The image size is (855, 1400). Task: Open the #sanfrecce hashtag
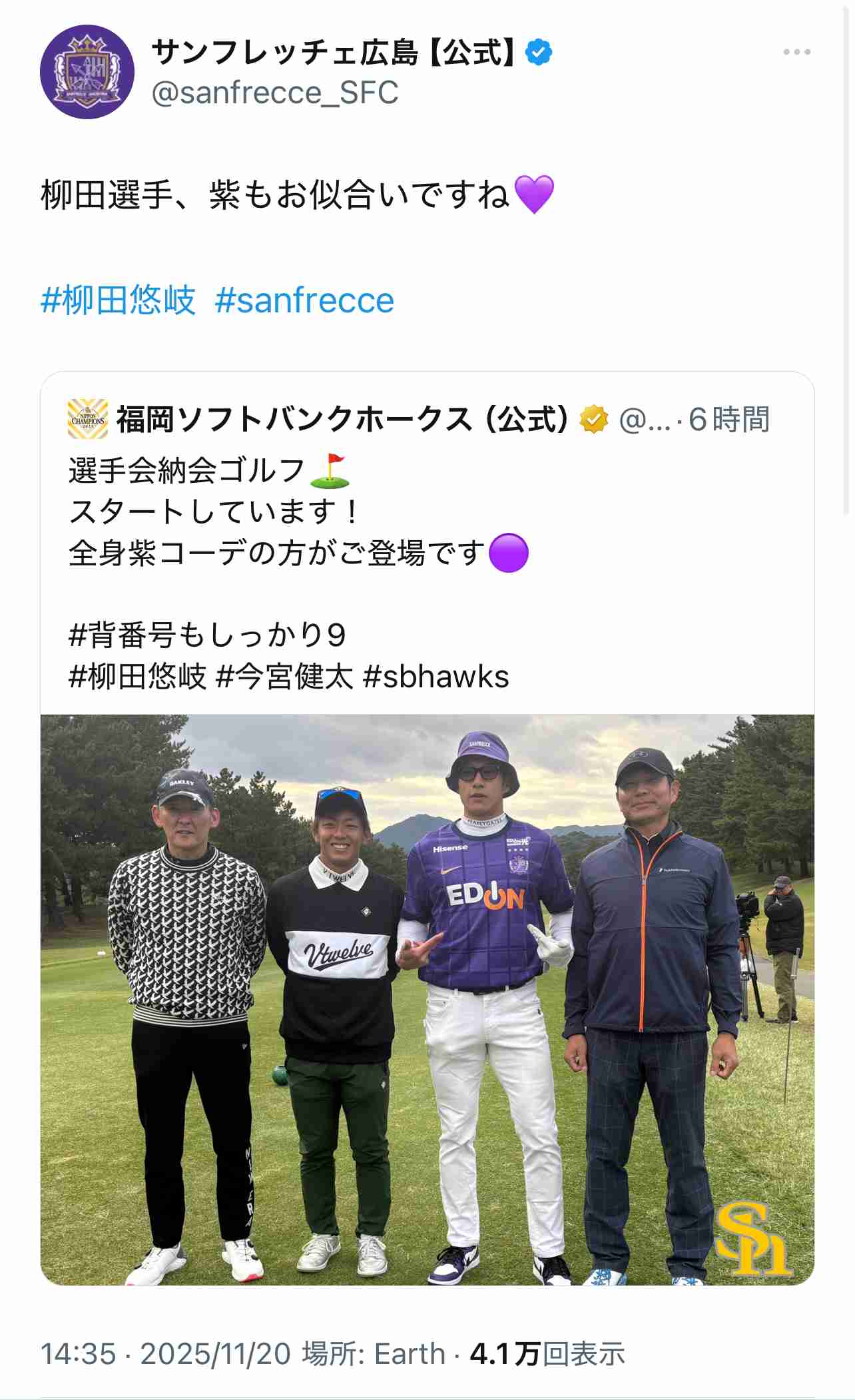(304, 300)
